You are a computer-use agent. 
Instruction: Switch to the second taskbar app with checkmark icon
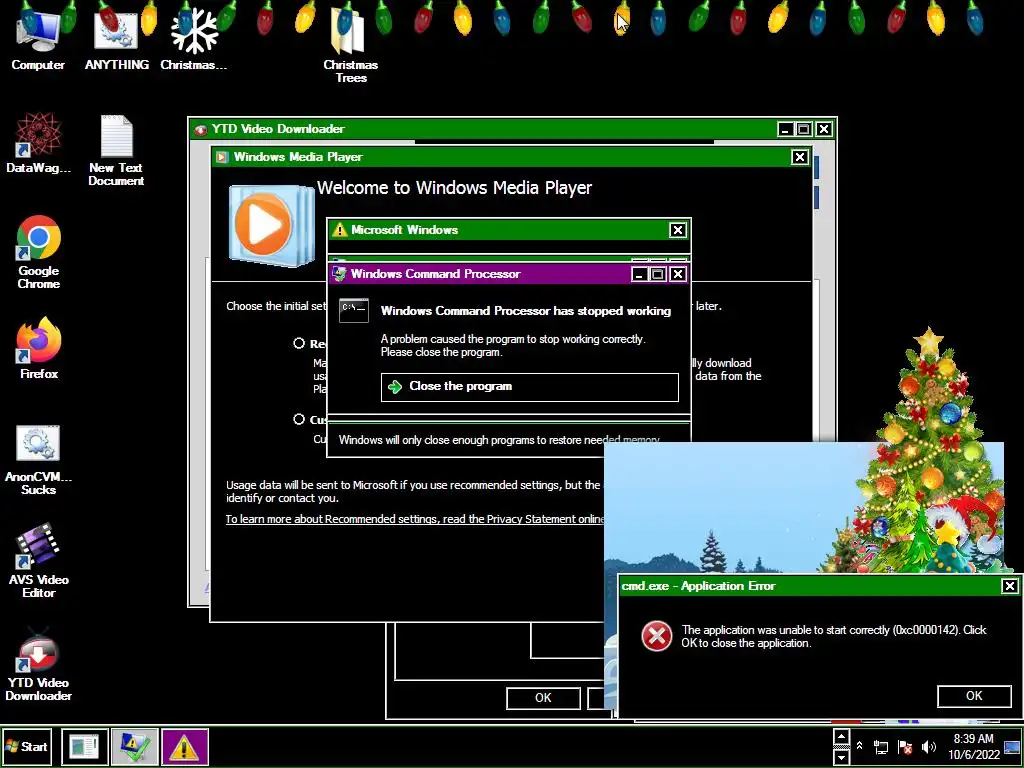tap(135, 746)
